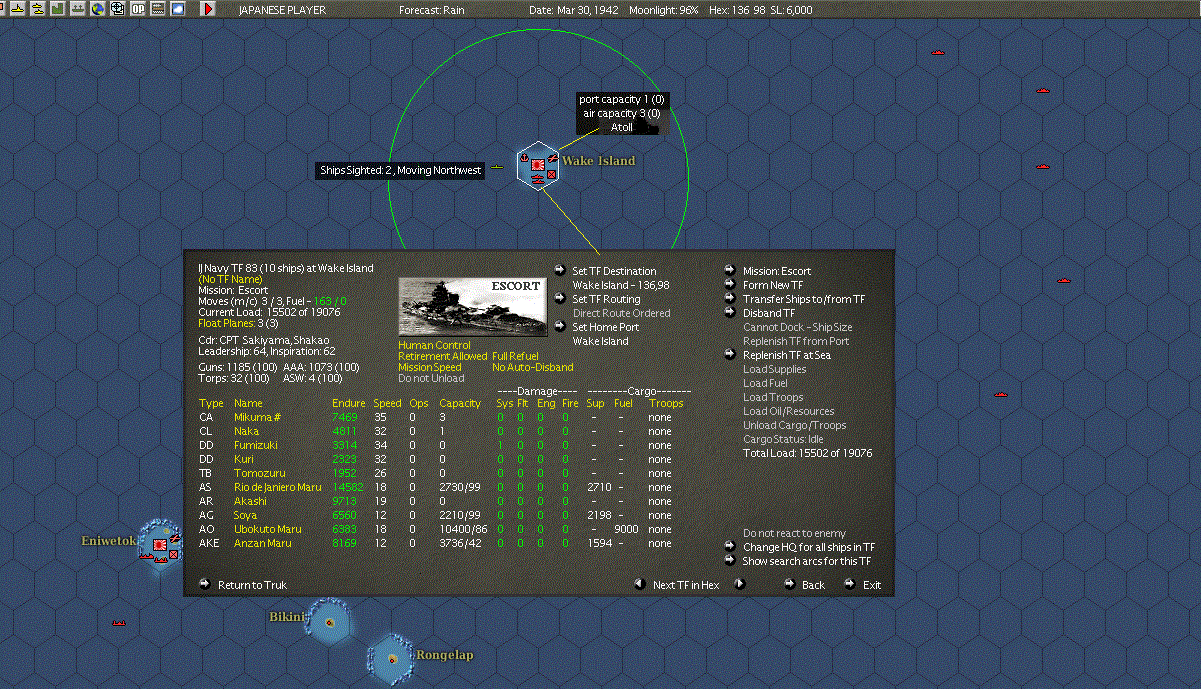Screen dimensions: 1201x689
Task: Click the Transfer Ships to/from TF arrow
Action: tap(731, 299)
